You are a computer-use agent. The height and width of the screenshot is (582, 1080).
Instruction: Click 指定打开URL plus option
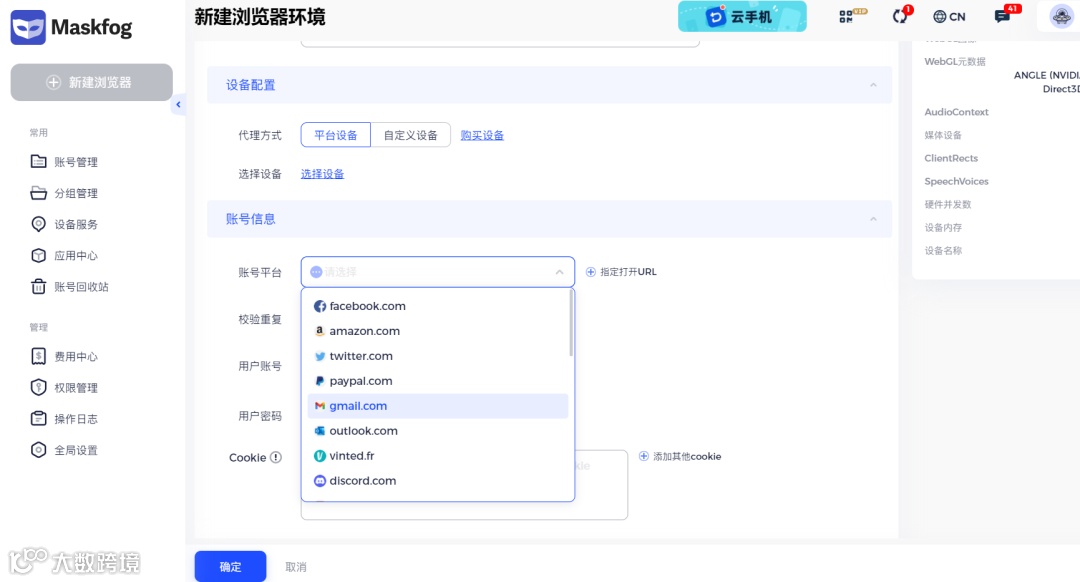[x=621, y=272]
